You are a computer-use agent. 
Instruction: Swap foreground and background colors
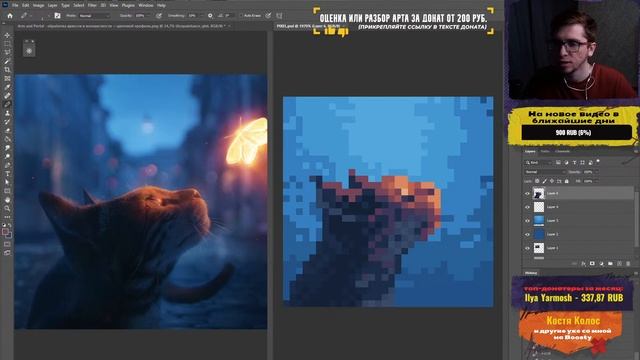tap(10, 225)
